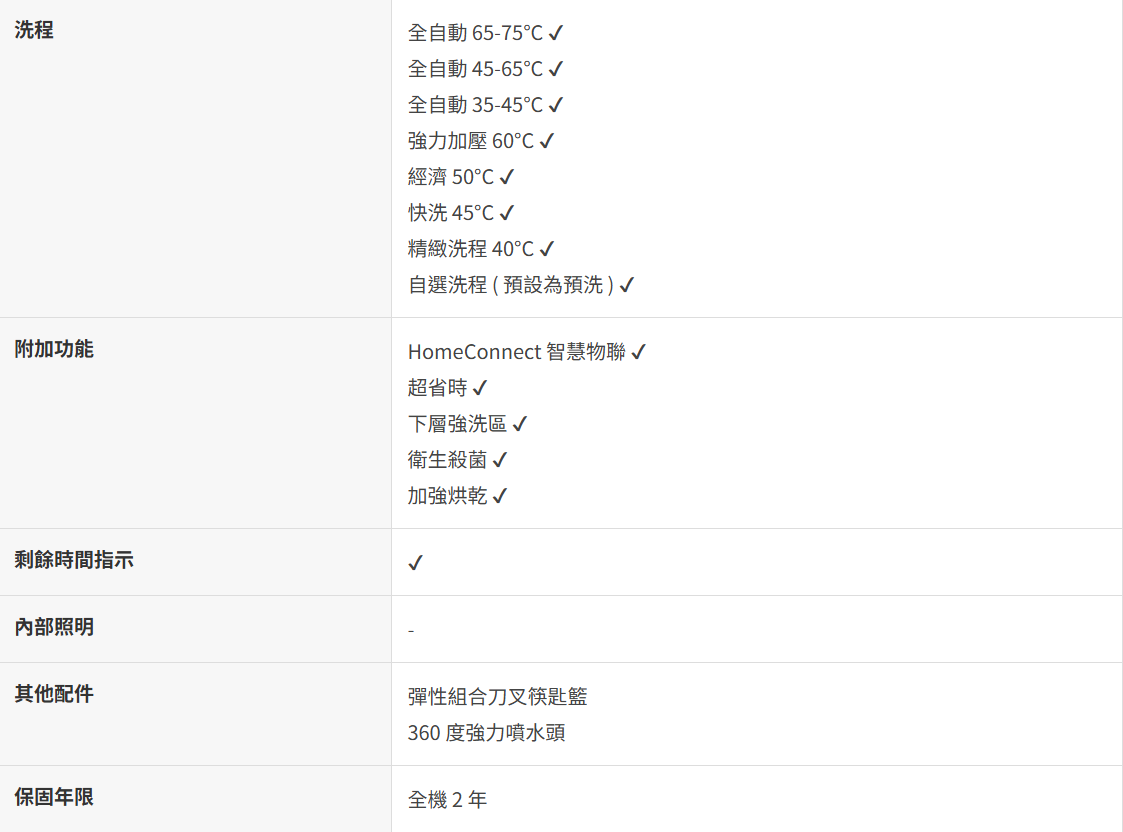The image size is (1123, 832).
Task: Select the 保固年限 row label
Action: (x=54, y=797)
